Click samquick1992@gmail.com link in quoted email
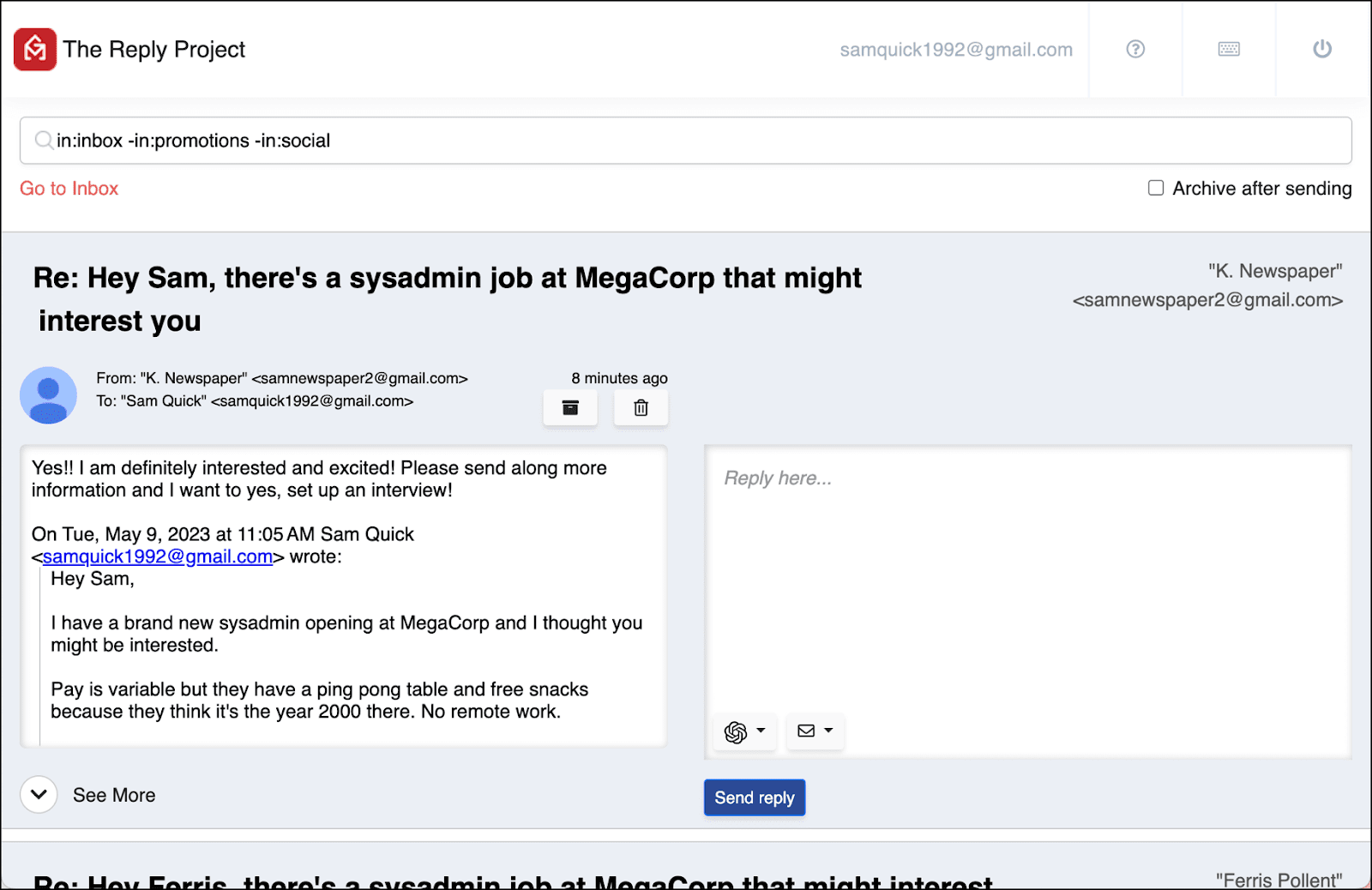The image size is (1372, 890). tap(158, 556)
